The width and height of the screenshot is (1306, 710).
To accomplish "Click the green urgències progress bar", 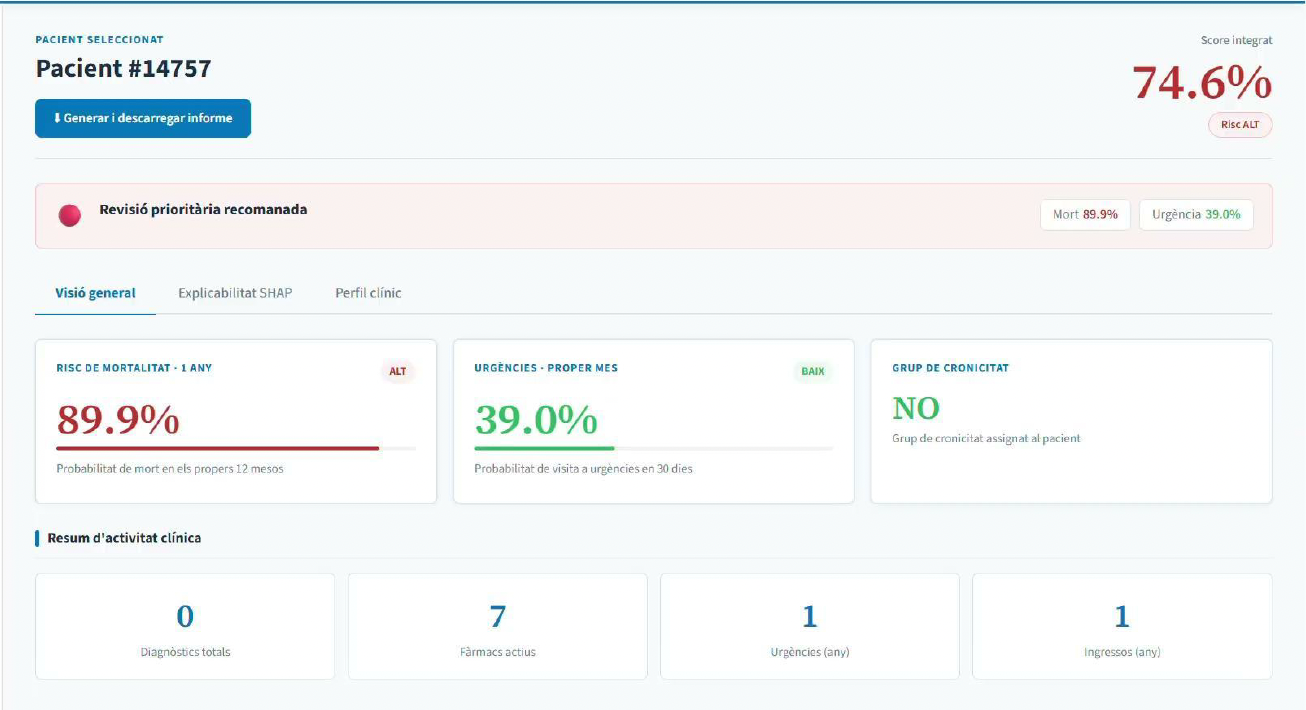I will click(x=544, y=448).
